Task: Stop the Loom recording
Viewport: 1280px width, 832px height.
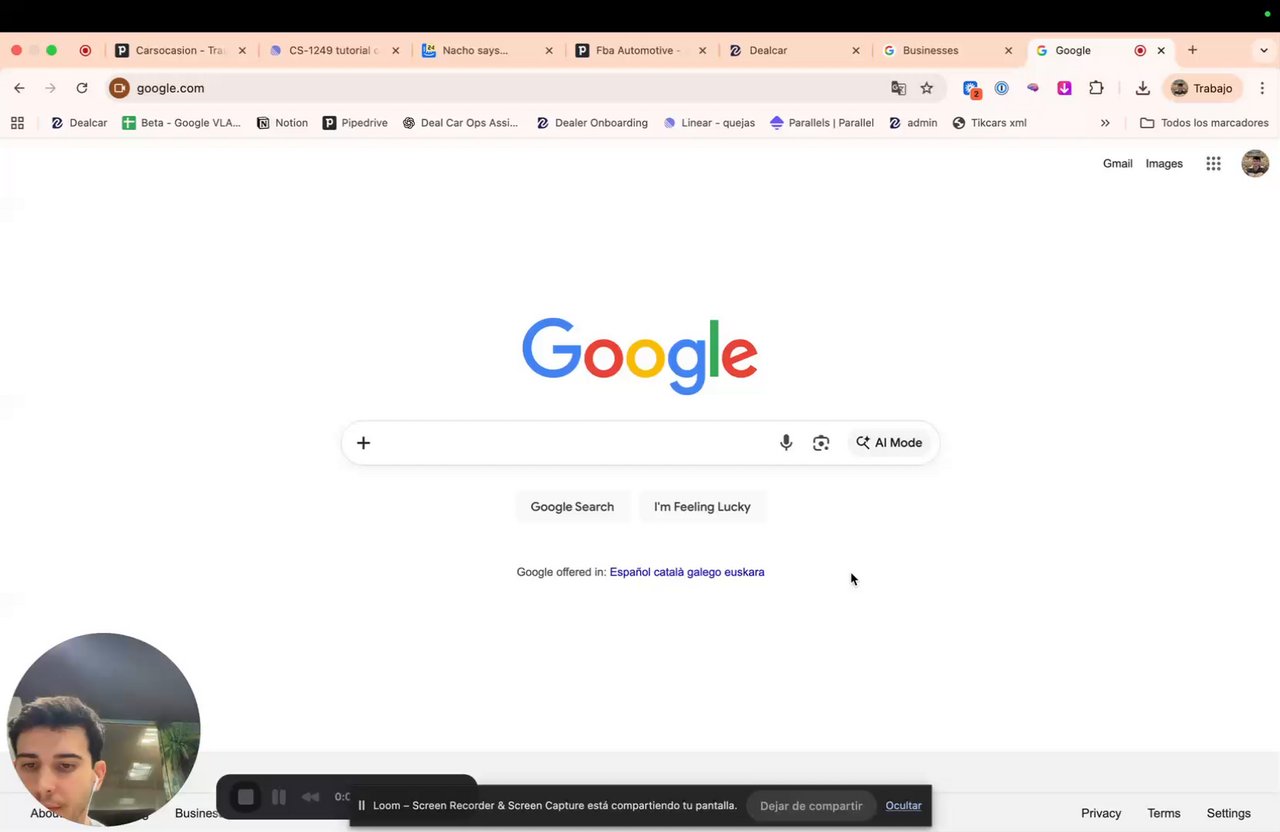Action: pyautogui.click(x=246, y=797)
